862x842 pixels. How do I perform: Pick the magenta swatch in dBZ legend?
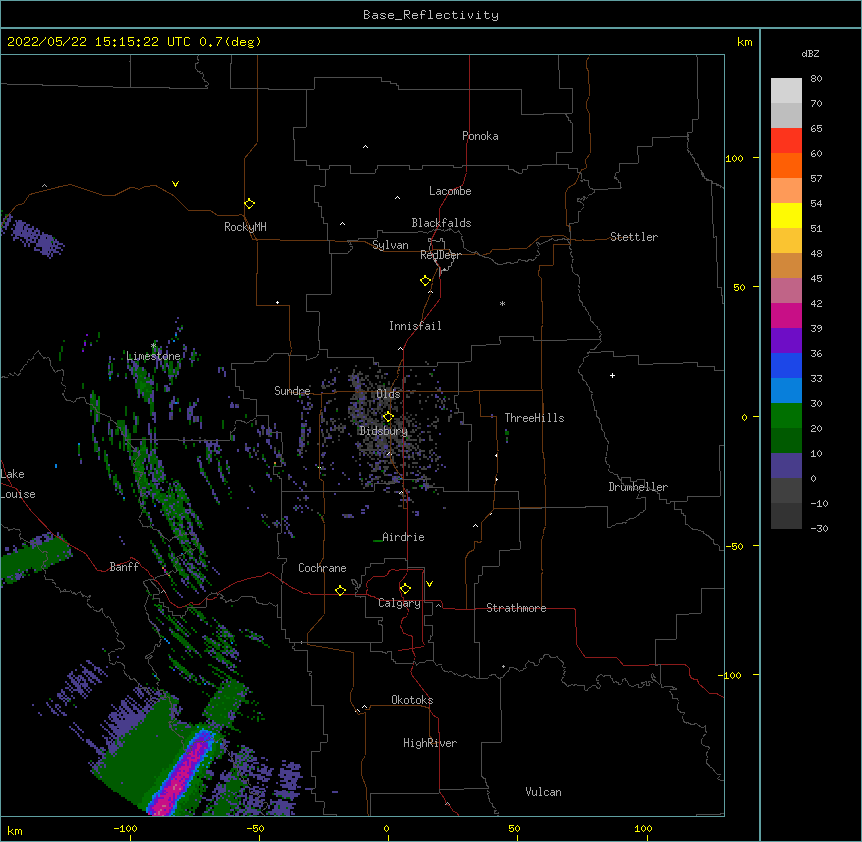(x=786, y=315)
